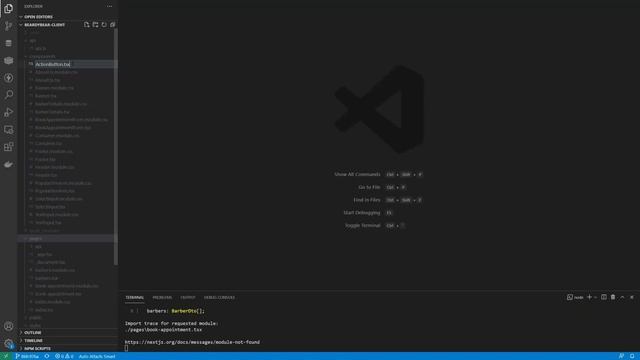Switch to the Output tab
This screenshot has height=360, width=640.
coord(188,298)
